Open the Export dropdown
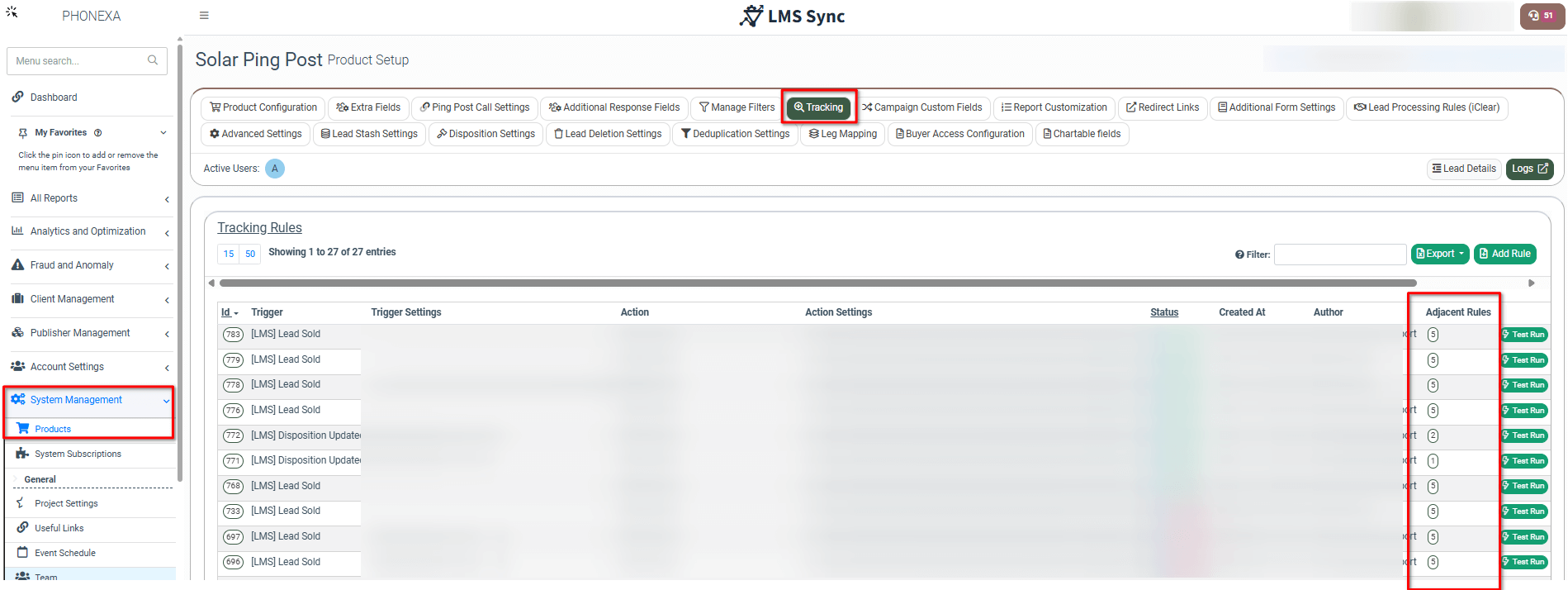 click(x=1440, y=254)
